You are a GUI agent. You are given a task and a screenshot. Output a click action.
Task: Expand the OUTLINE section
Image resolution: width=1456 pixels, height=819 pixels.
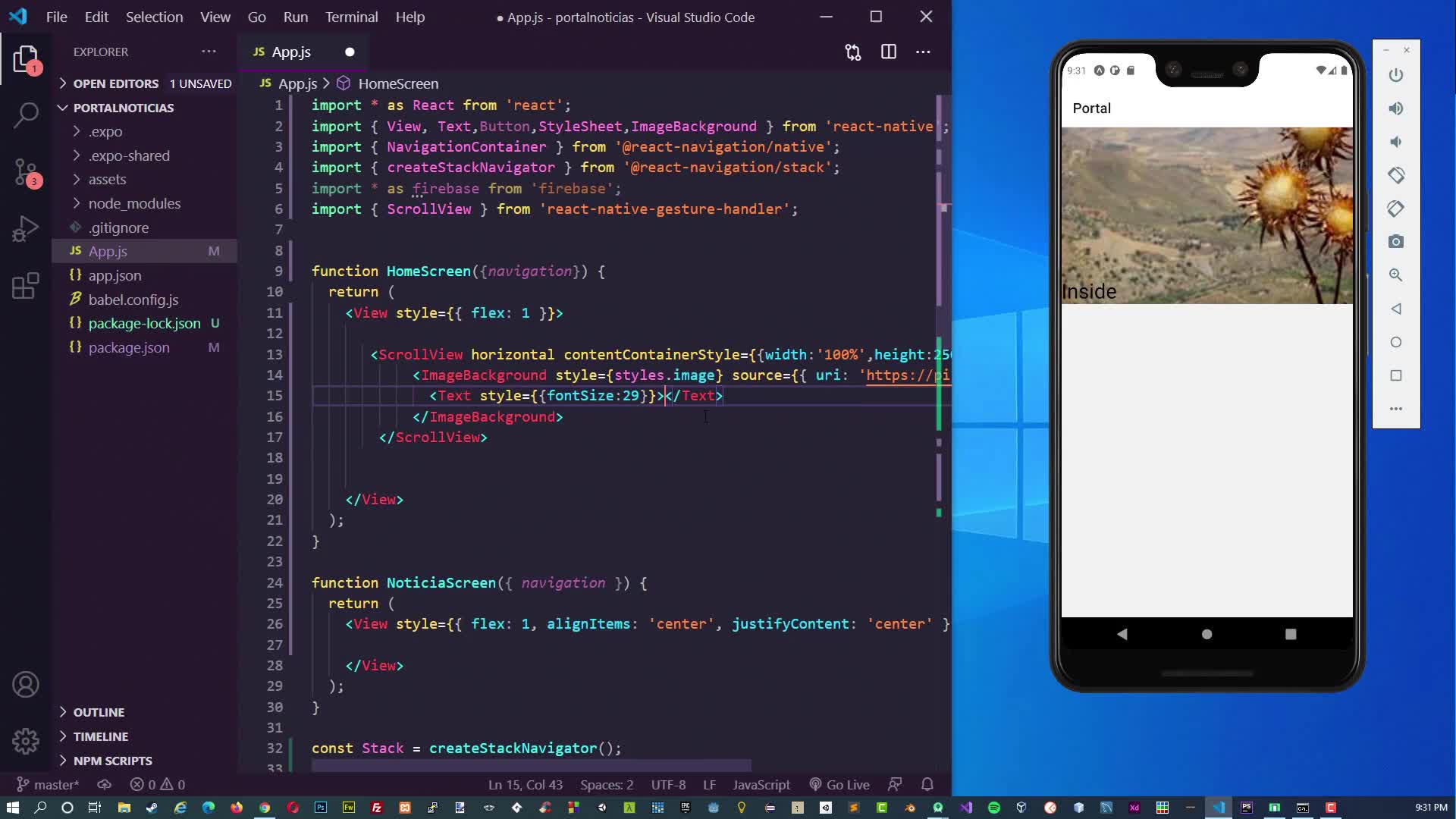tap(99, 712)
